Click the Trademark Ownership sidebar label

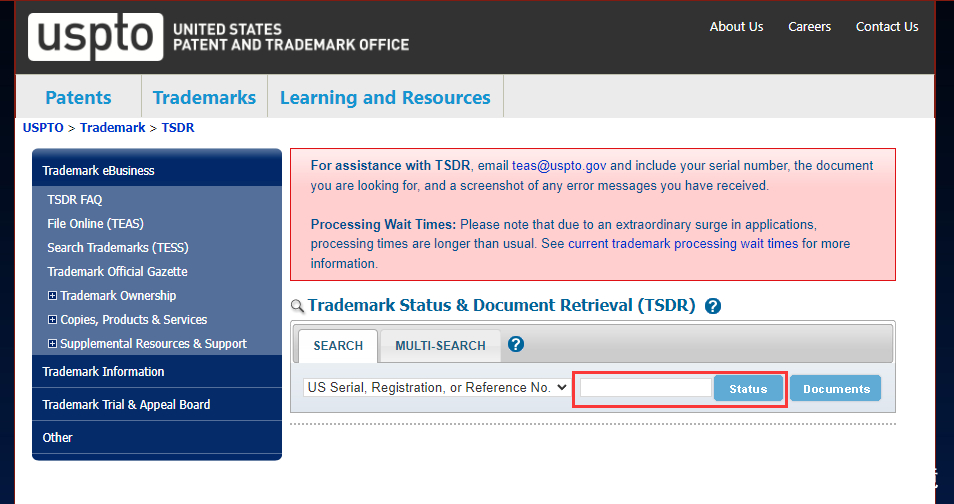click(x=119, y=296)
